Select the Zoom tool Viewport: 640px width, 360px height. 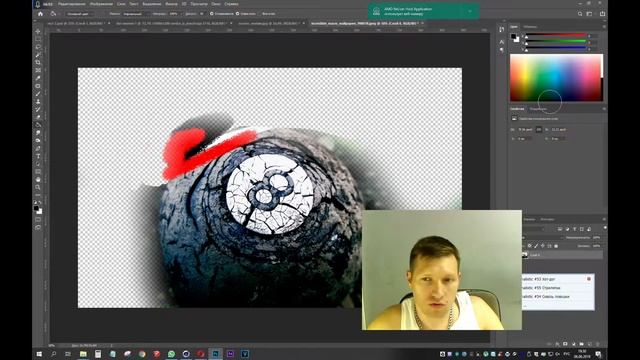click(x=38, y=187)
